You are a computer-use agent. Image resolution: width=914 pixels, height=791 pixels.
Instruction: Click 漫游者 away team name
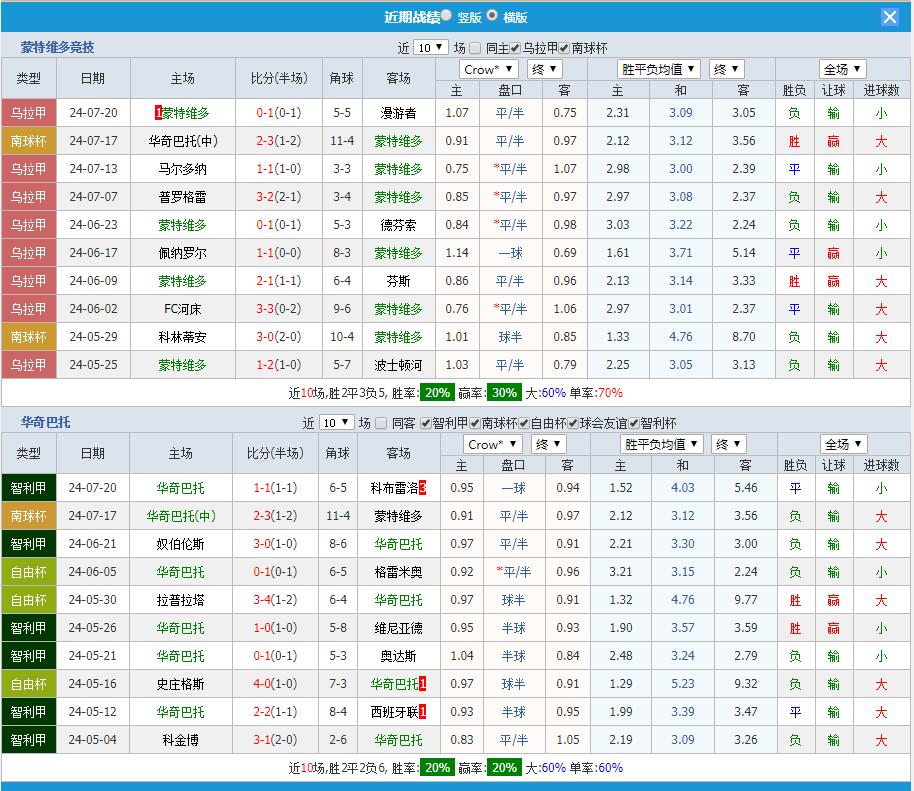click(x=398, y=113)
